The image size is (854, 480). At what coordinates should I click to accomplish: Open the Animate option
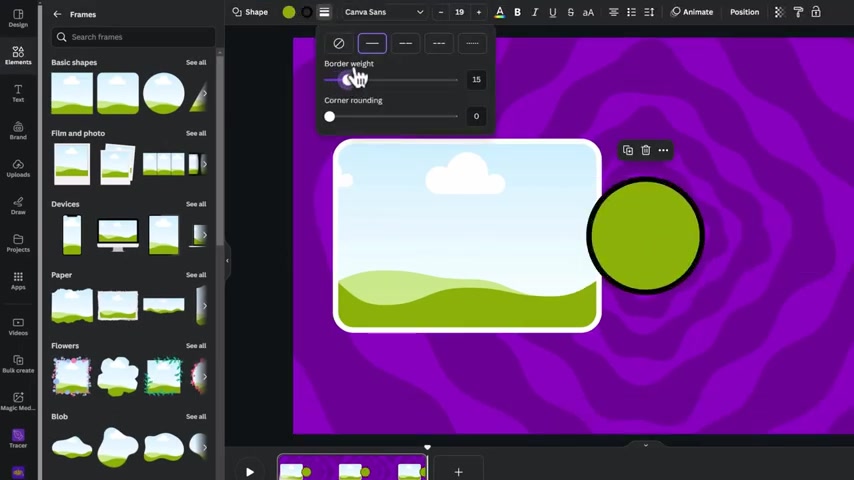tap(692, 12)
